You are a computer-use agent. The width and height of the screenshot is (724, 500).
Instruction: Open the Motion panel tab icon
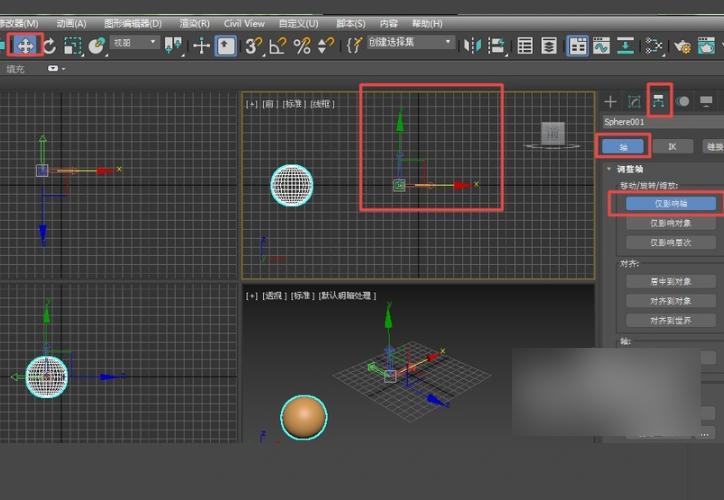coord(683,101)
